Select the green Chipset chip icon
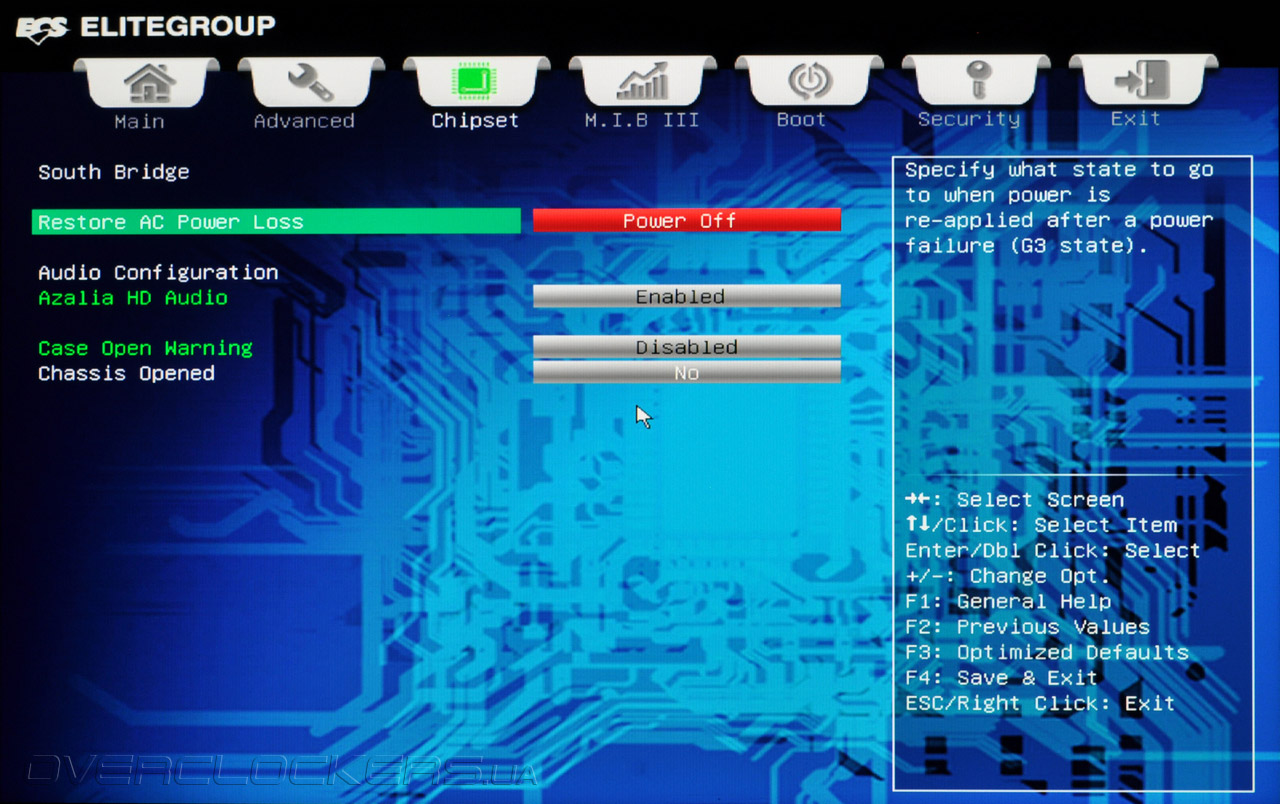 (476, 84)
